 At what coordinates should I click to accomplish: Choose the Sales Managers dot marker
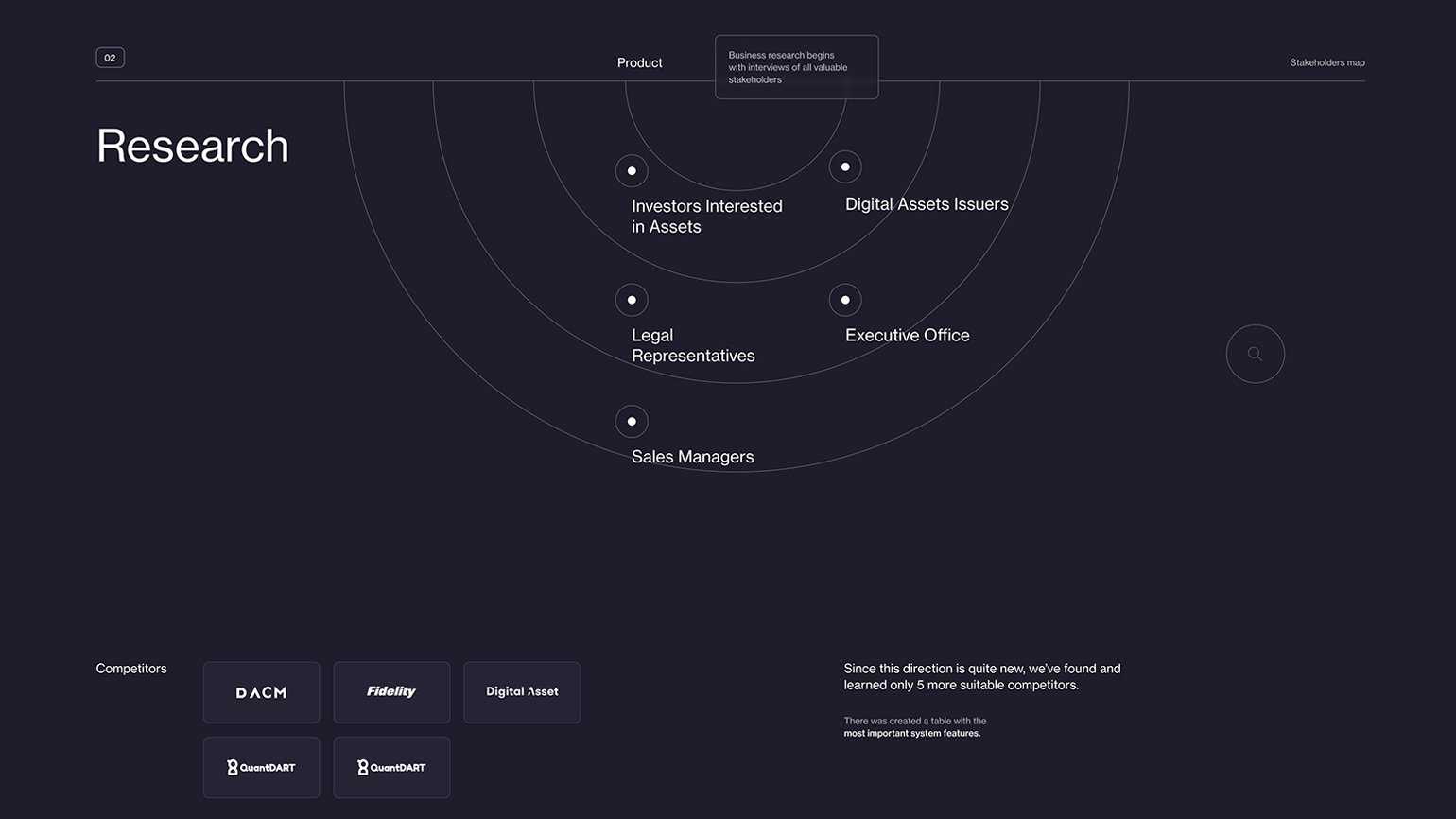[x=632, y=422]
